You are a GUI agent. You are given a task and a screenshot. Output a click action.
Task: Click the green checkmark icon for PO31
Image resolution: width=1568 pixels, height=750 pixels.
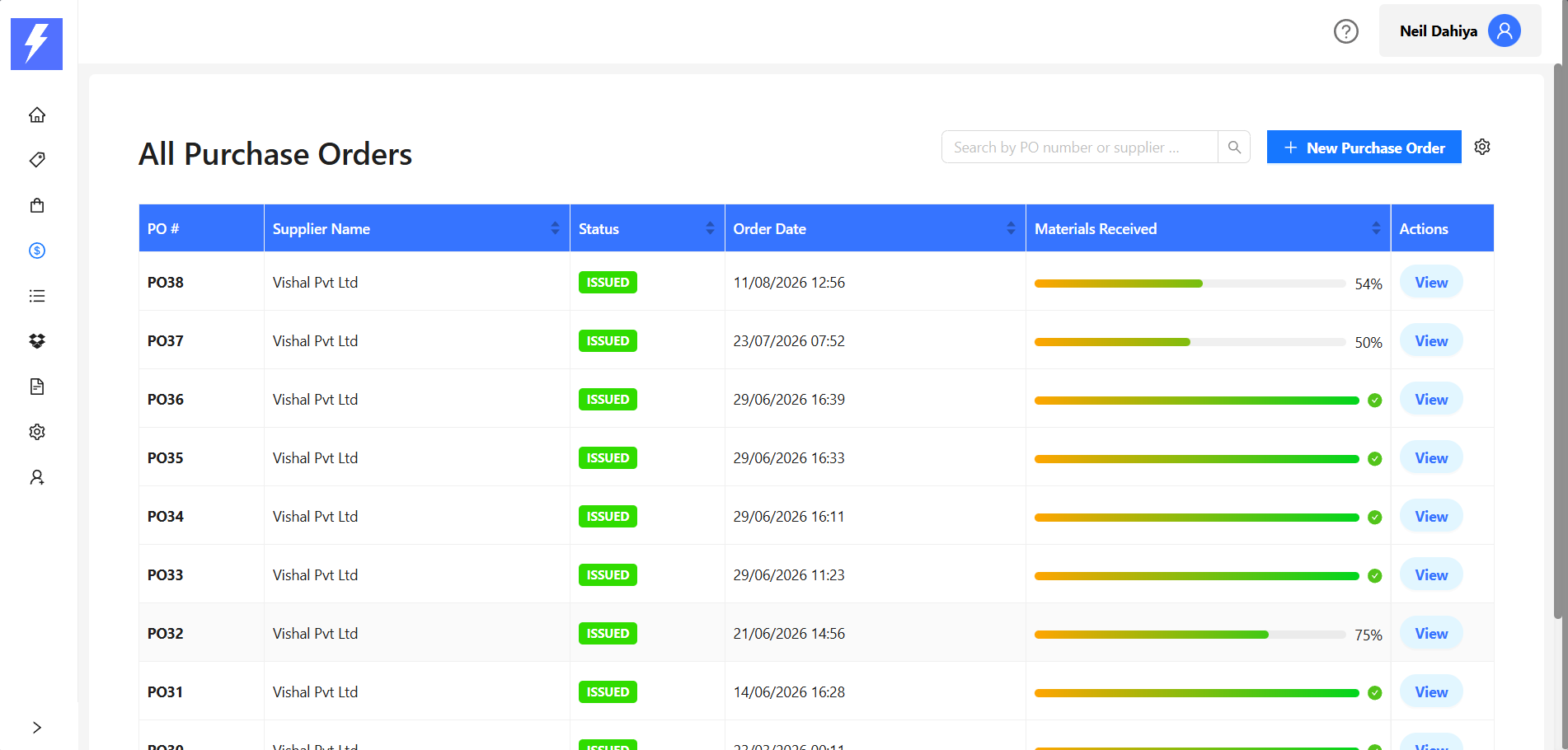point(1374,693)
